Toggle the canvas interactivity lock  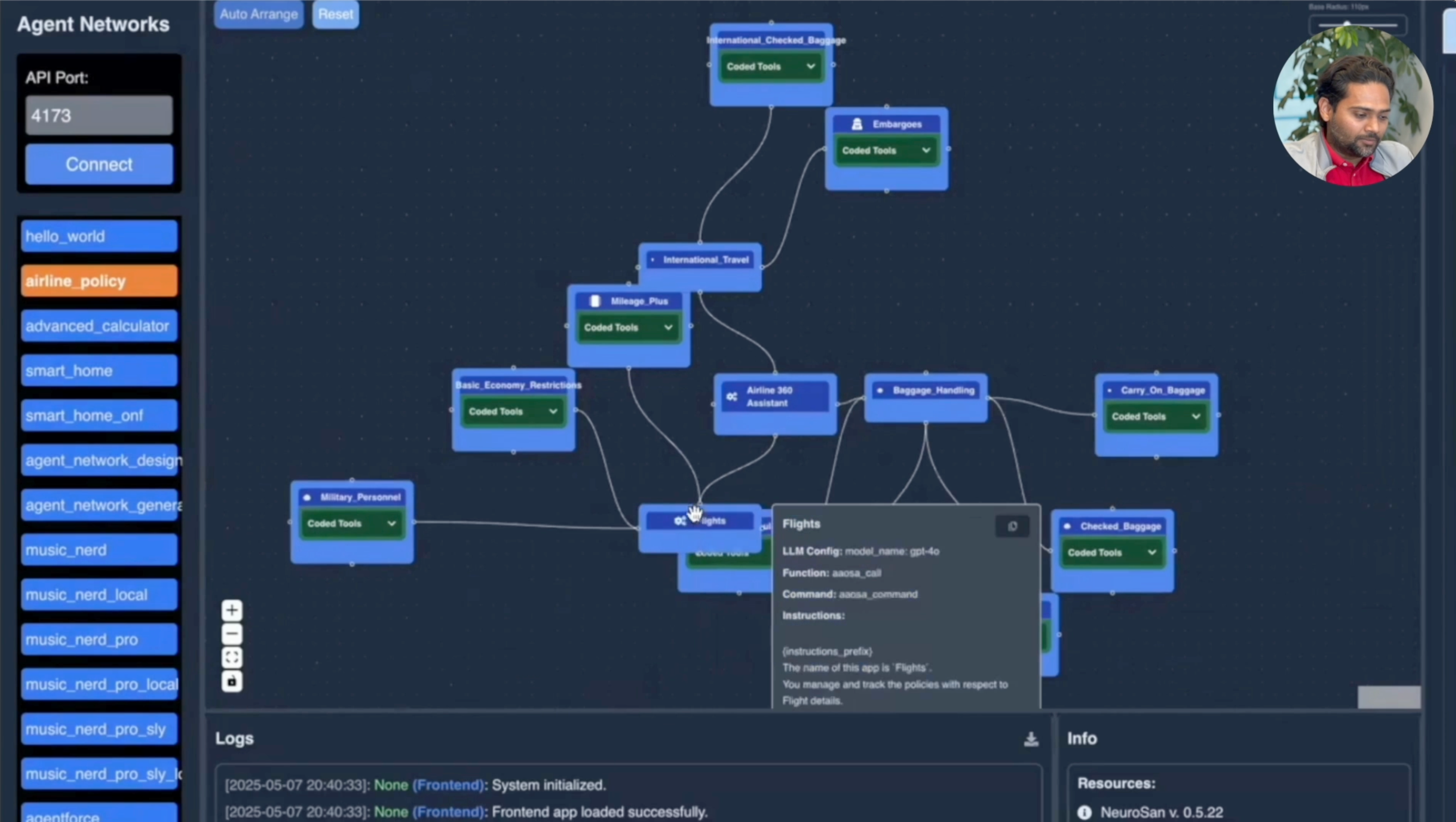pos(232,681)
